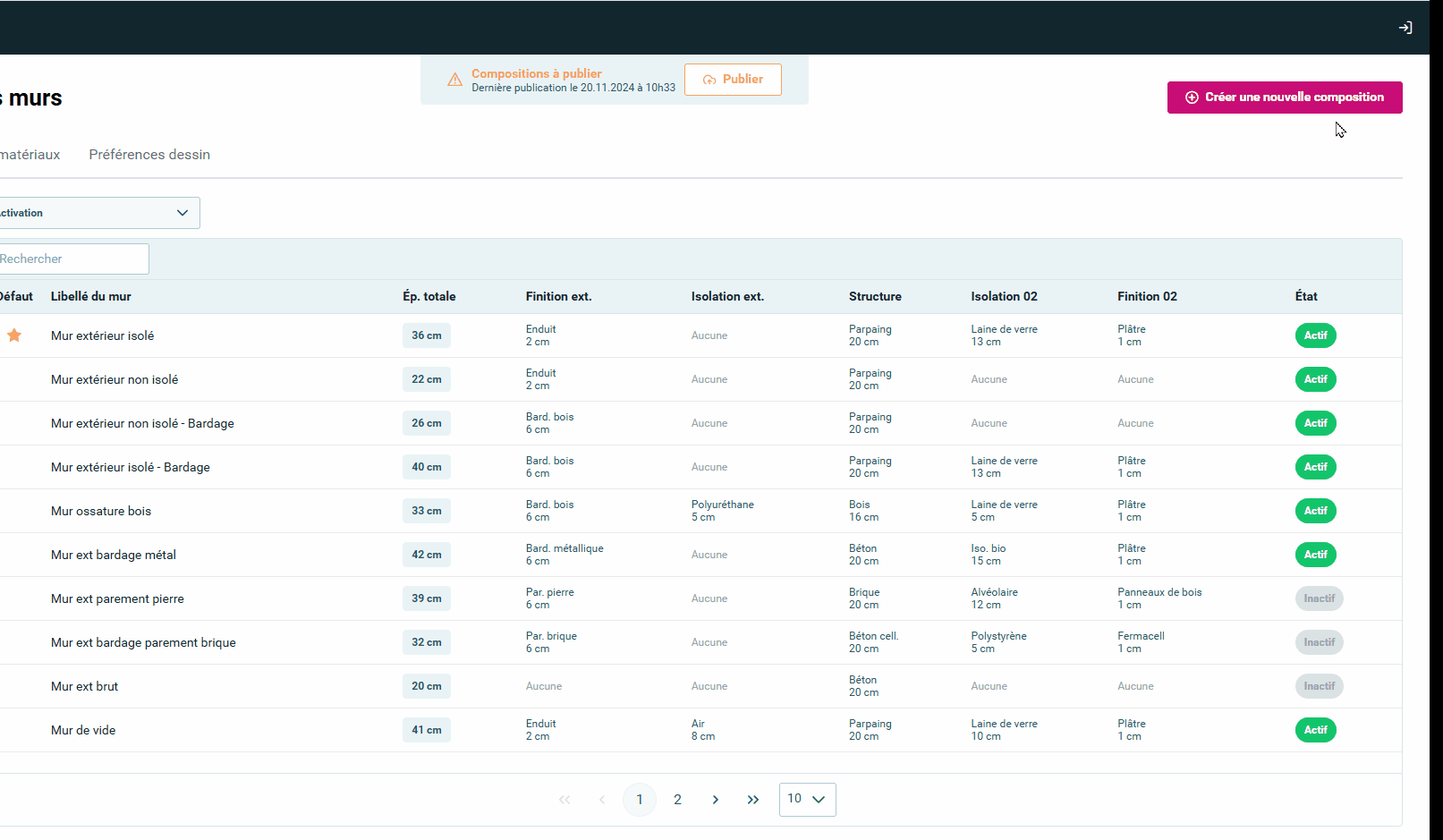Click the orange default star icon
The width and height of the screenshot is (1443, 840).
[x=14, y=335]
